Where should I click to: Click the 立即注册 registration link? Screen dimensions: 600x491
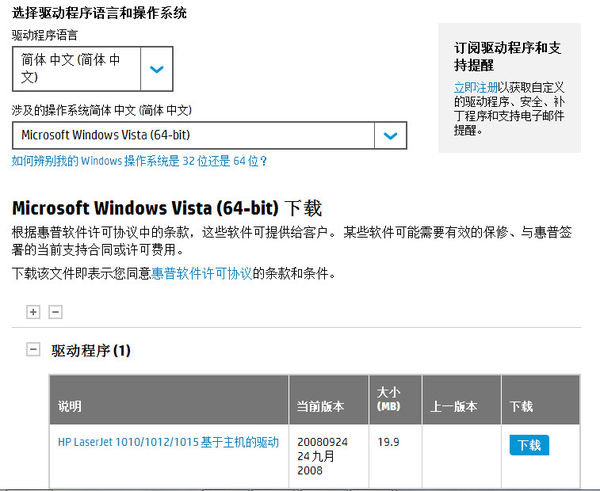(x=476, y=88)
